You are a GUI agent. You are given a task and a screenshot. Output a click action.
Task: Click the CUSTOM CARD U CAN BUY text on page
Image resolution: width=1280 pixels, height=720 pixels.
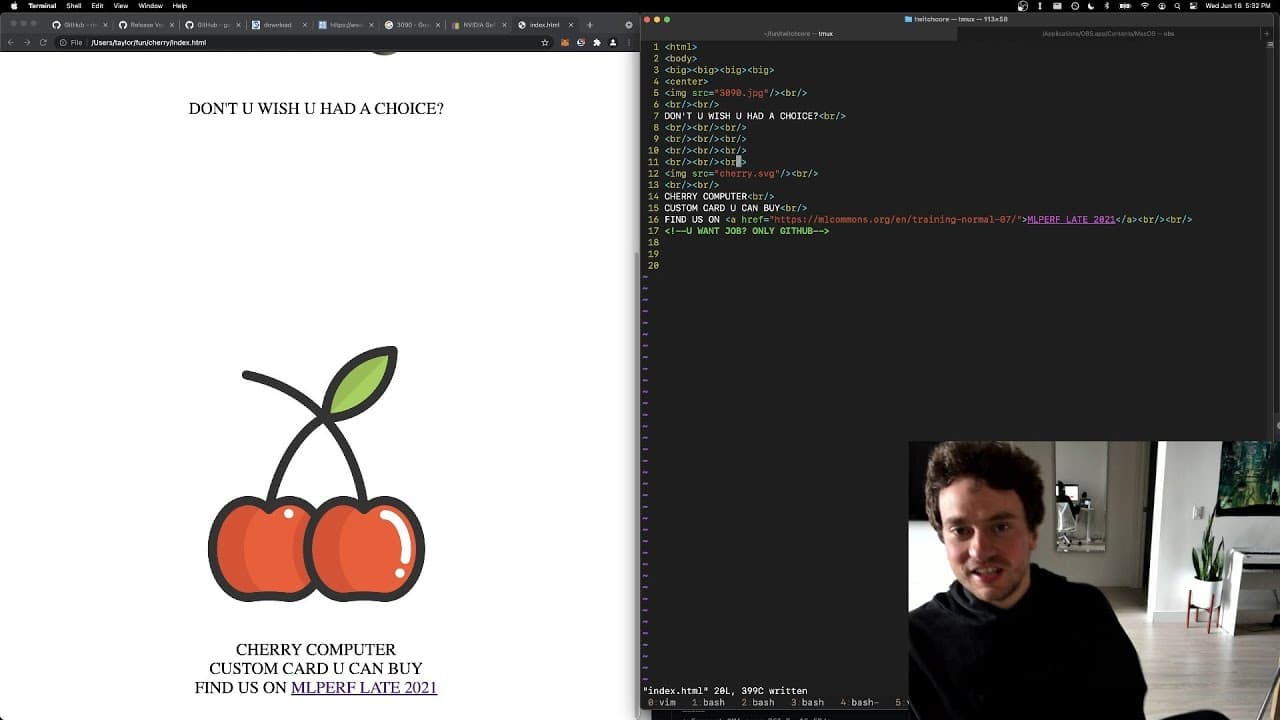316,669
